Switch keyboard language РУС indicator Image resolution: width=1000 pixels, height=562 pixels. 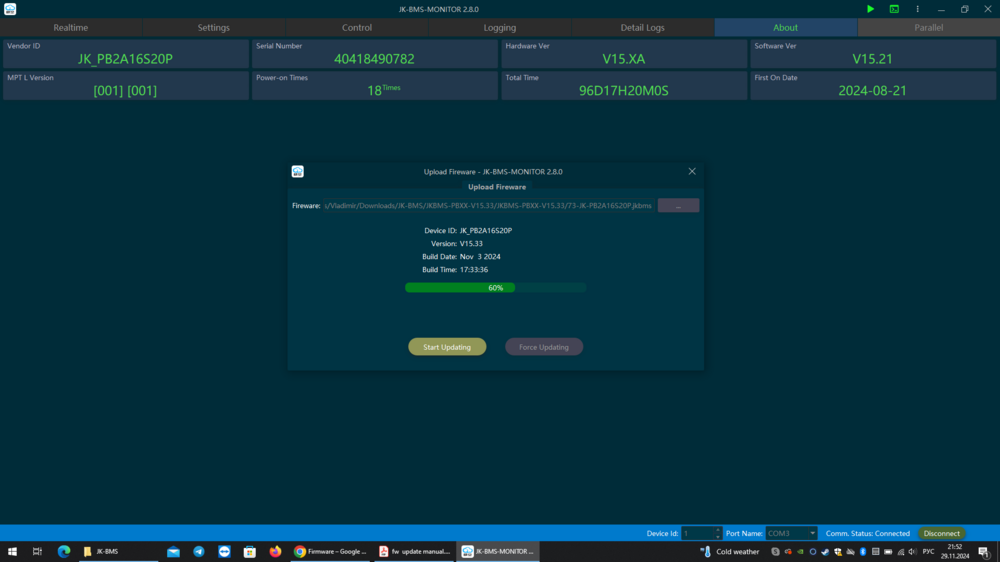(x=929, y=552)
